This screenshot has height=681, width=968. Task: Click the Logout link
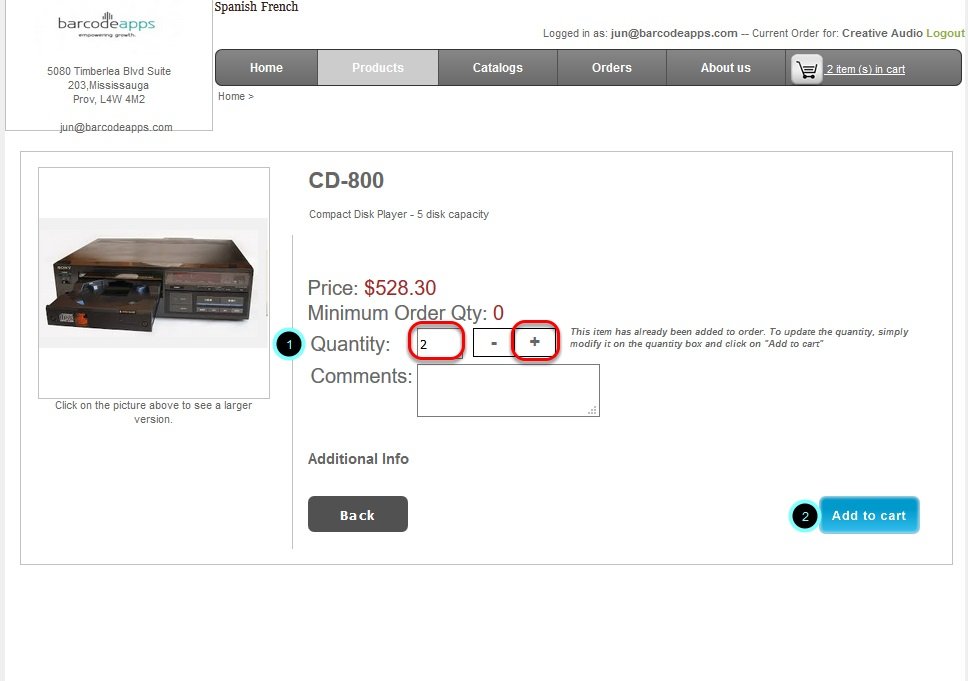[945, 33]
